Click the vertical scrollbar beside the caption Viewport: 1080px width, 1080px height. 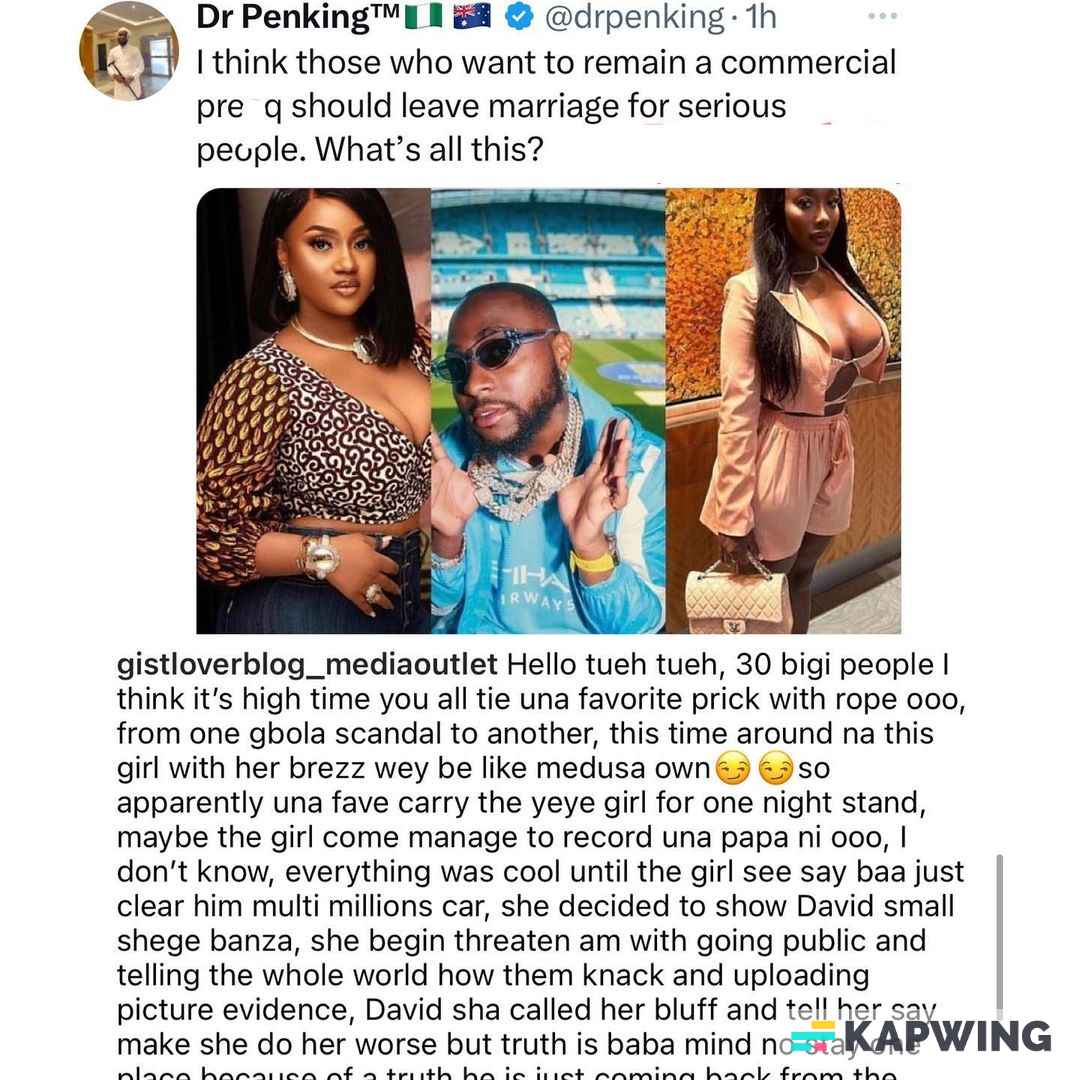[x=999, y=935]
